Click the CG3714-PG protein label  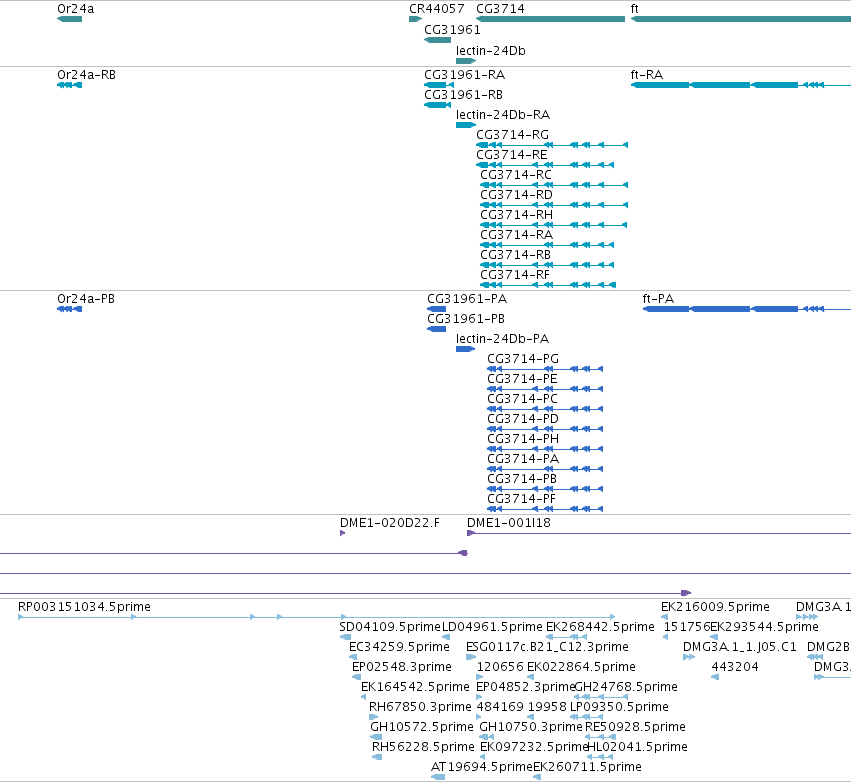coord(523,359)
